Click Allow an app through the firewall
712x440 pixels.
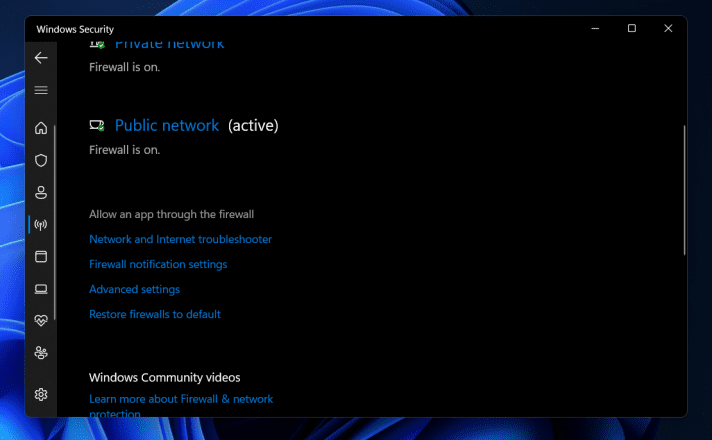(x=171, y=214)
